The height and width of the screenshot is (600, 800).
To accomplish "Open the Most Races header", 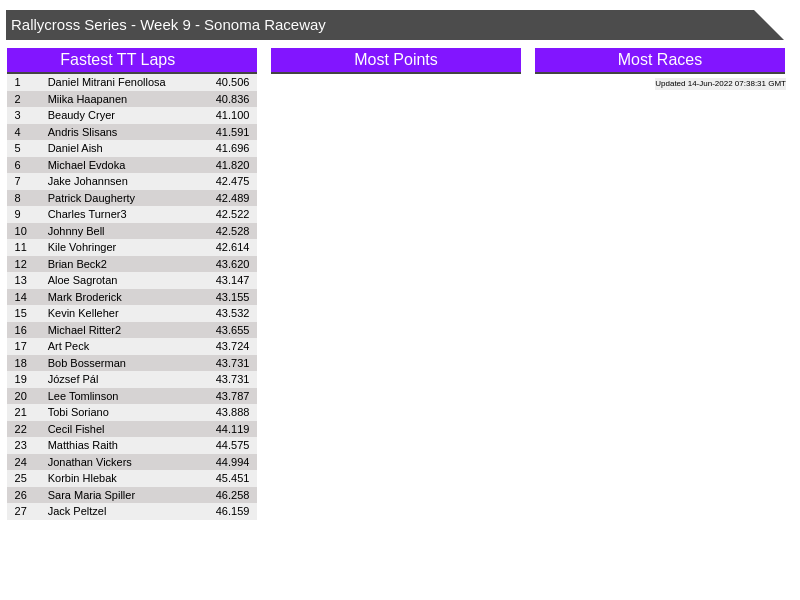I will pyautogui.click(x=660, y=60).
